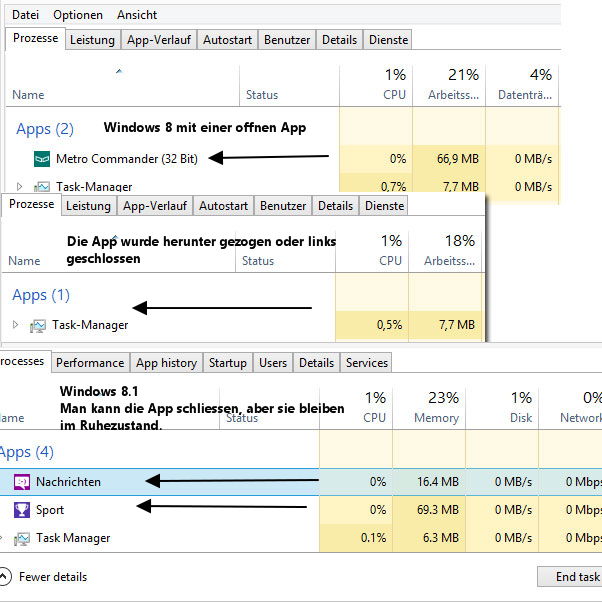Expand Task-Manager row in the Apps (1) window
This screenshot has width=602, height=602.
coord(15,325)
